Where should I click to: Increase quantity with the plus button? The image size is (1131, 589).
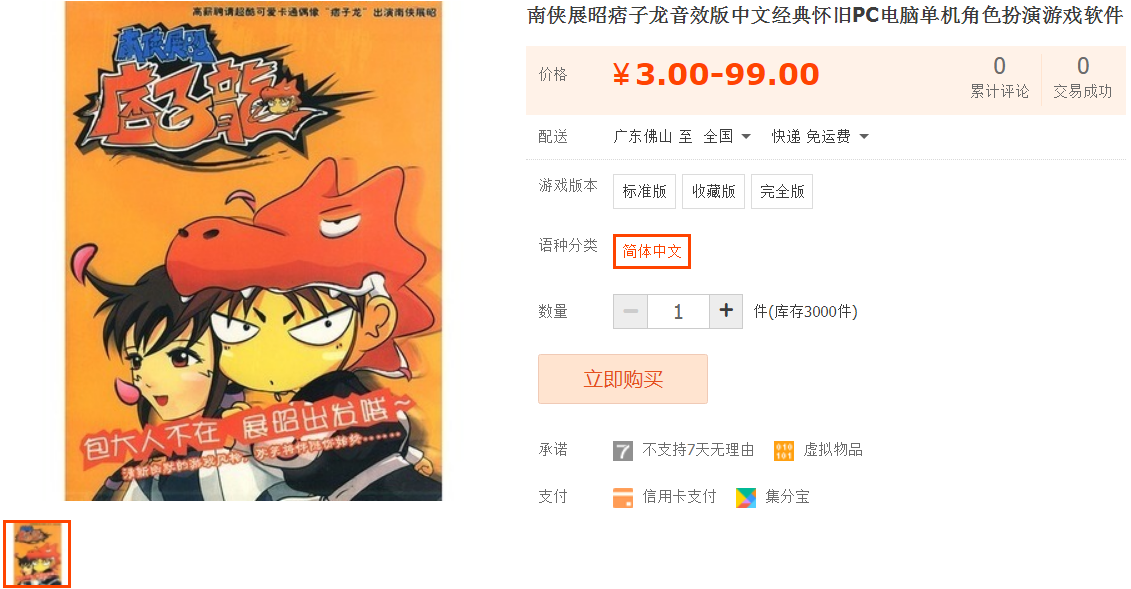(726, 311)
